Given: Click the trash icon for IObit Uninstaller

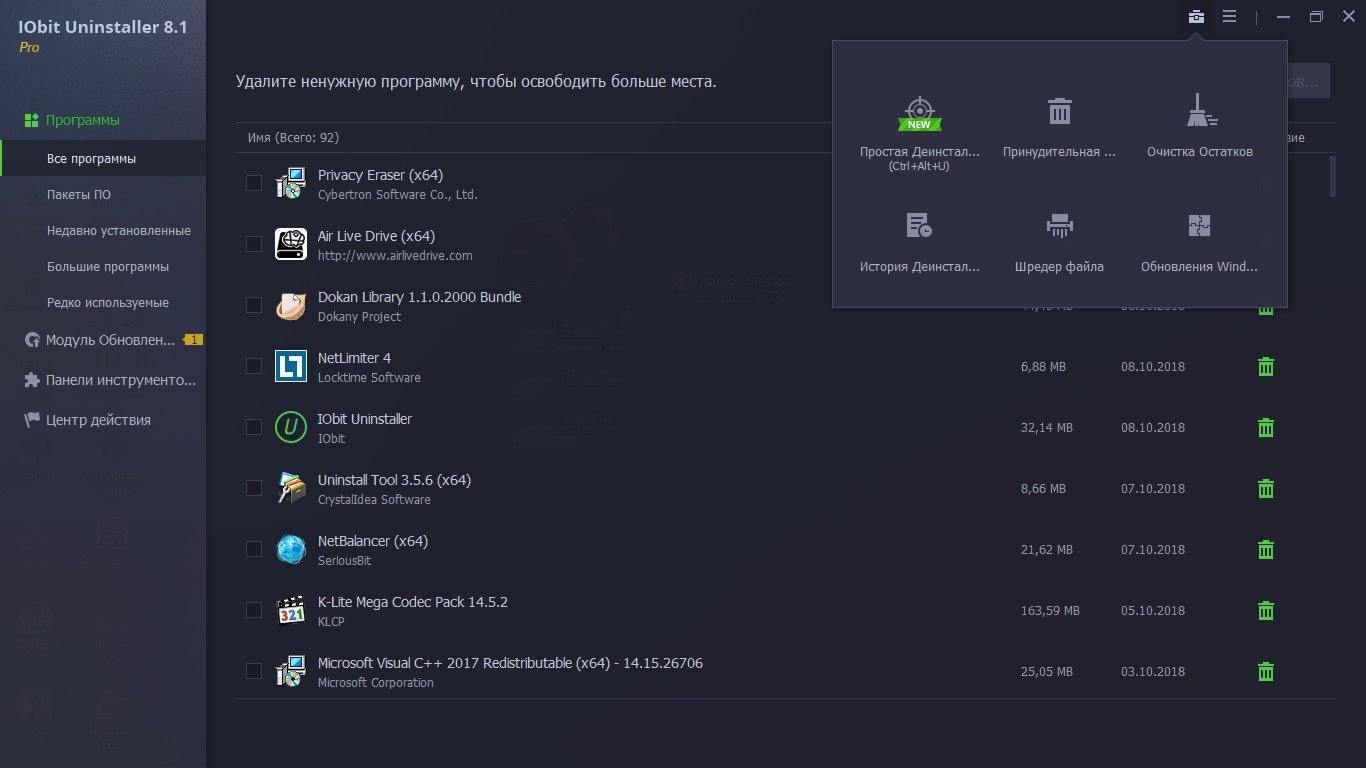Looking at the screenshot, I should [1265, 428].
